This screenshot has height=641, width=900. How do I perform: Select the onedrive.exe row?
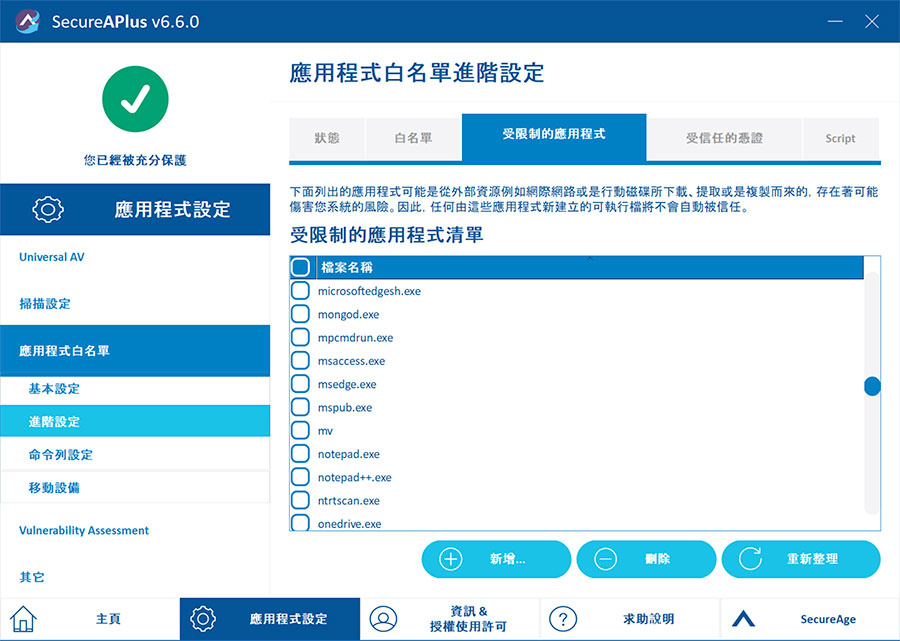577,523
